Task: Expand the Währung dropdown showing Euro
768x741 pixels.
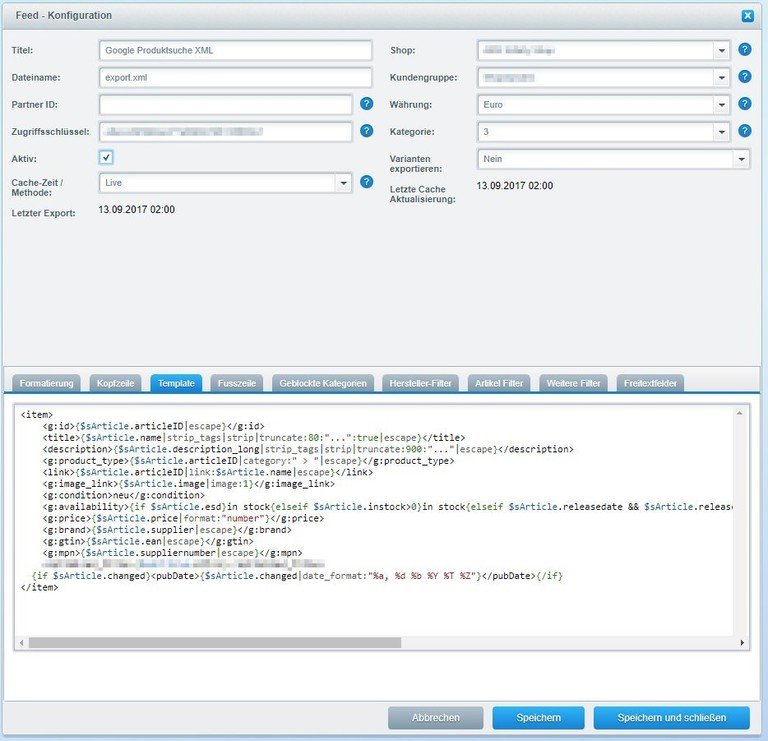Action: coord(721,105)
